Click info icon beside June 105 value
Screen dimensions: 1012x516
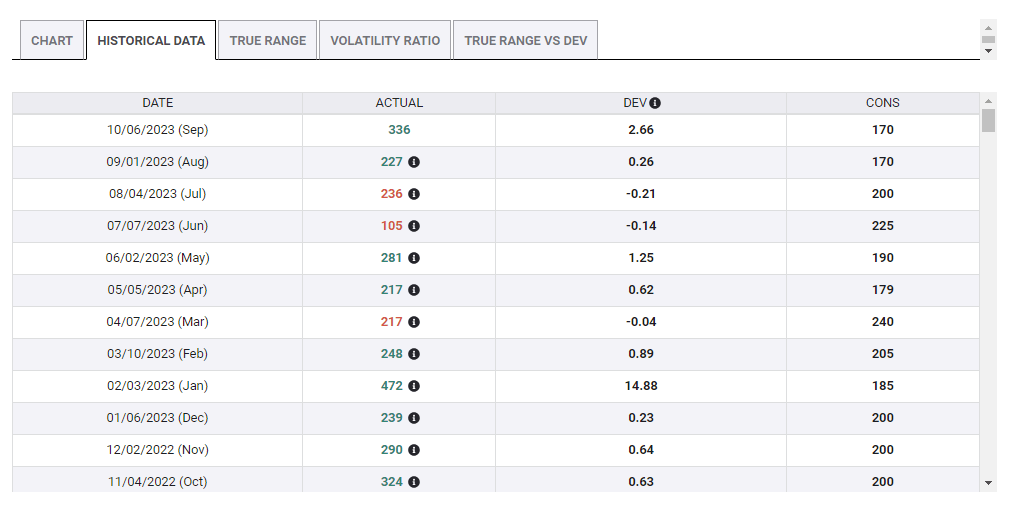(414, 226)
